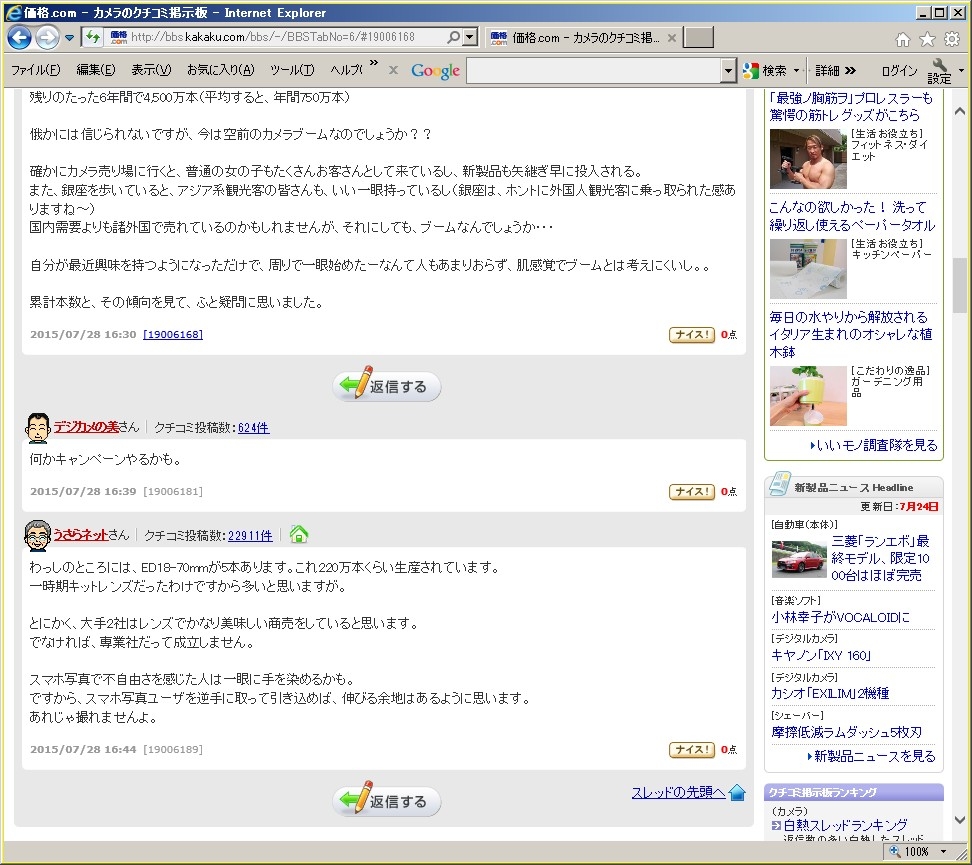Screen dimensions: 972x865
Task: Open post link [19006168]
Action: [173, 334]
